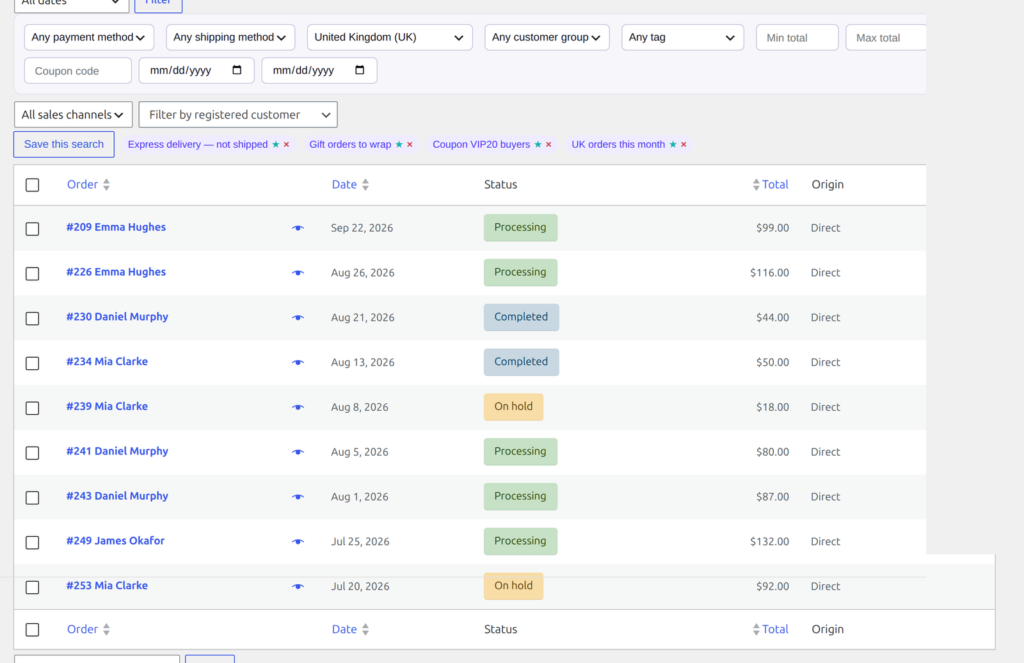
Task: Preview order #239 Mia Clarke eye icon
Action: 298,407
